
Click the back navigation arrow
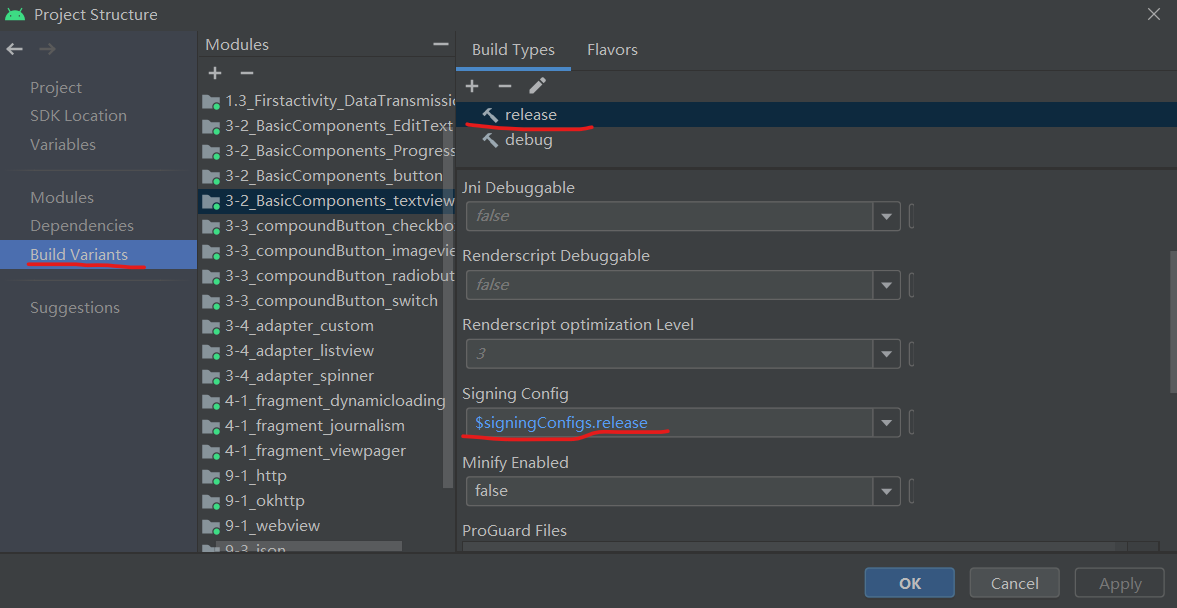click(15, 47)
